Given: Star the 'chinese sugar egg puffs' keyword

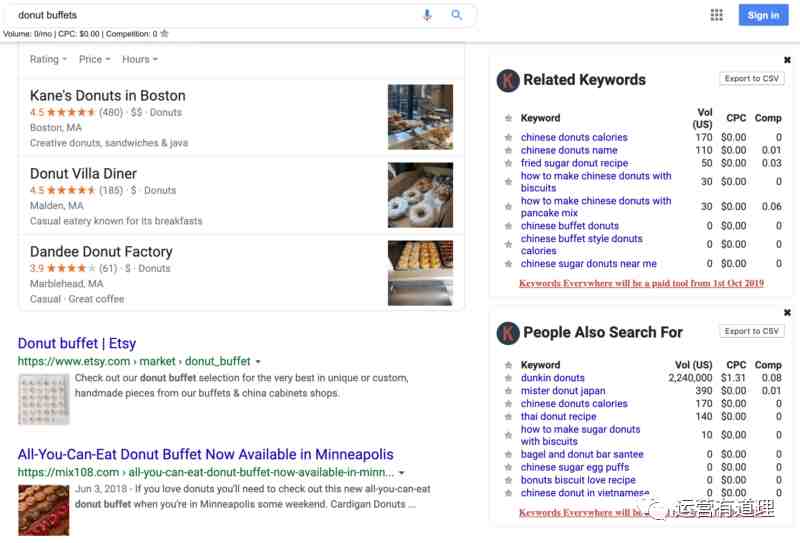Looking at the screenshot, I should pos(508,467).
